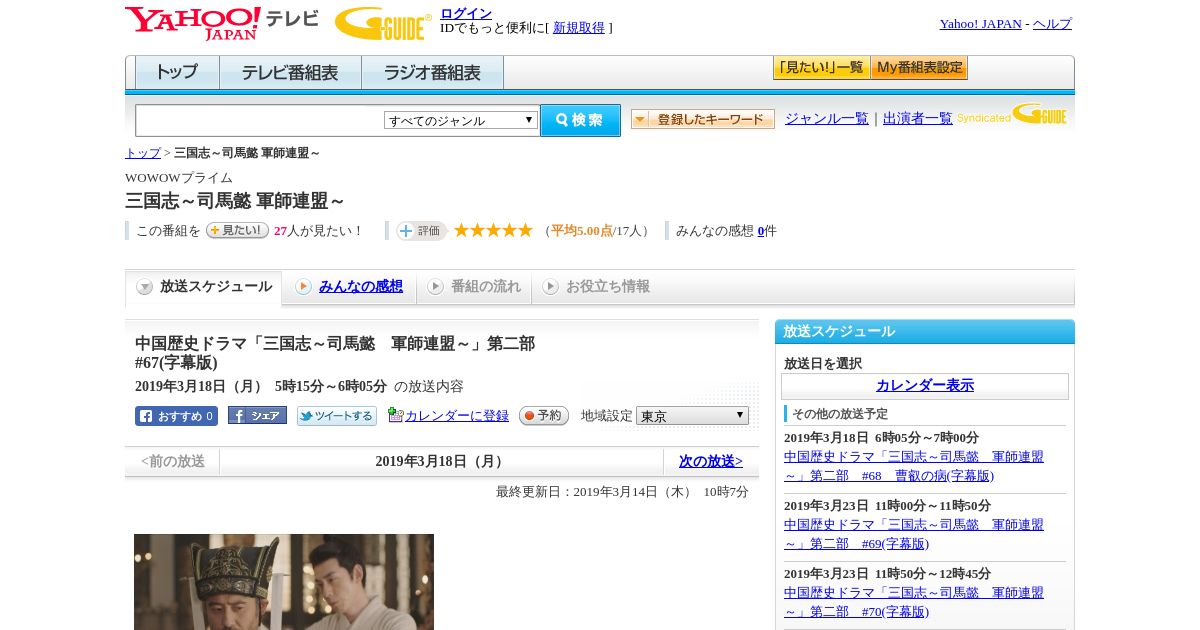Click the 三国志～司馬懿 軍師連盟～ page title
Screen dimensions: 1200x630
[x=235, y=201]
